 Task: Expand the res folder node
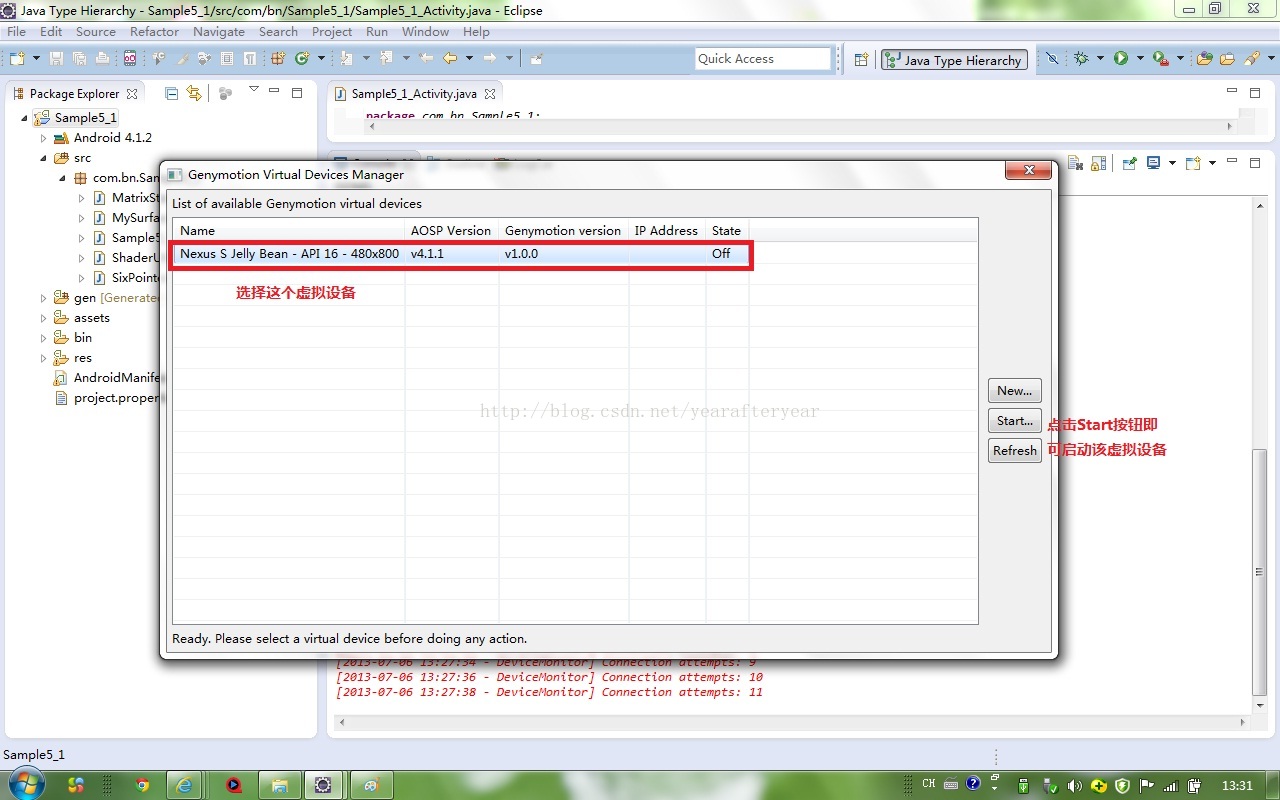coord(44,358)
